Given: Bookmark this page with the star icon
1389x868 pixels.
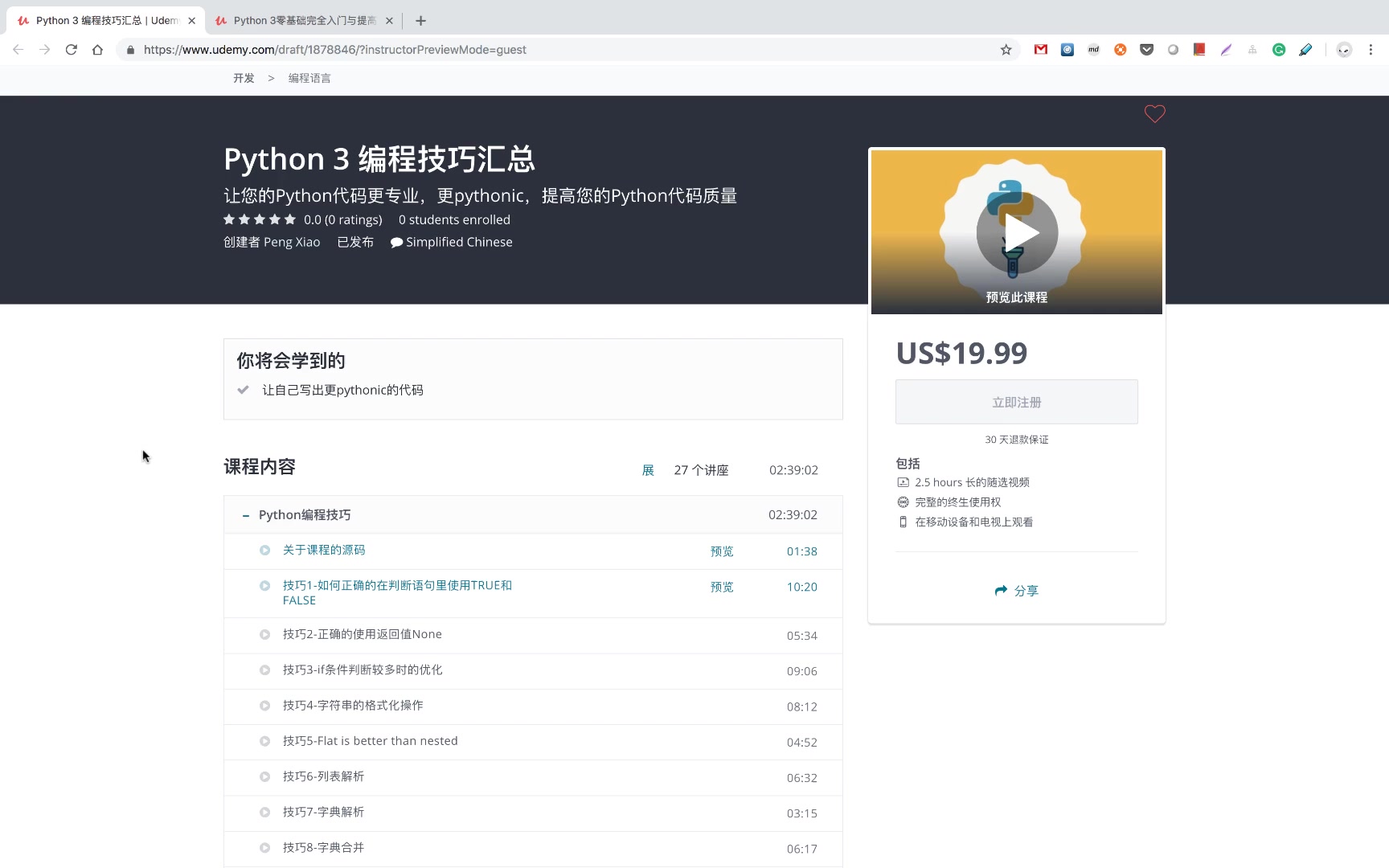Looking at the screenshot, I should coord(1006,50).
